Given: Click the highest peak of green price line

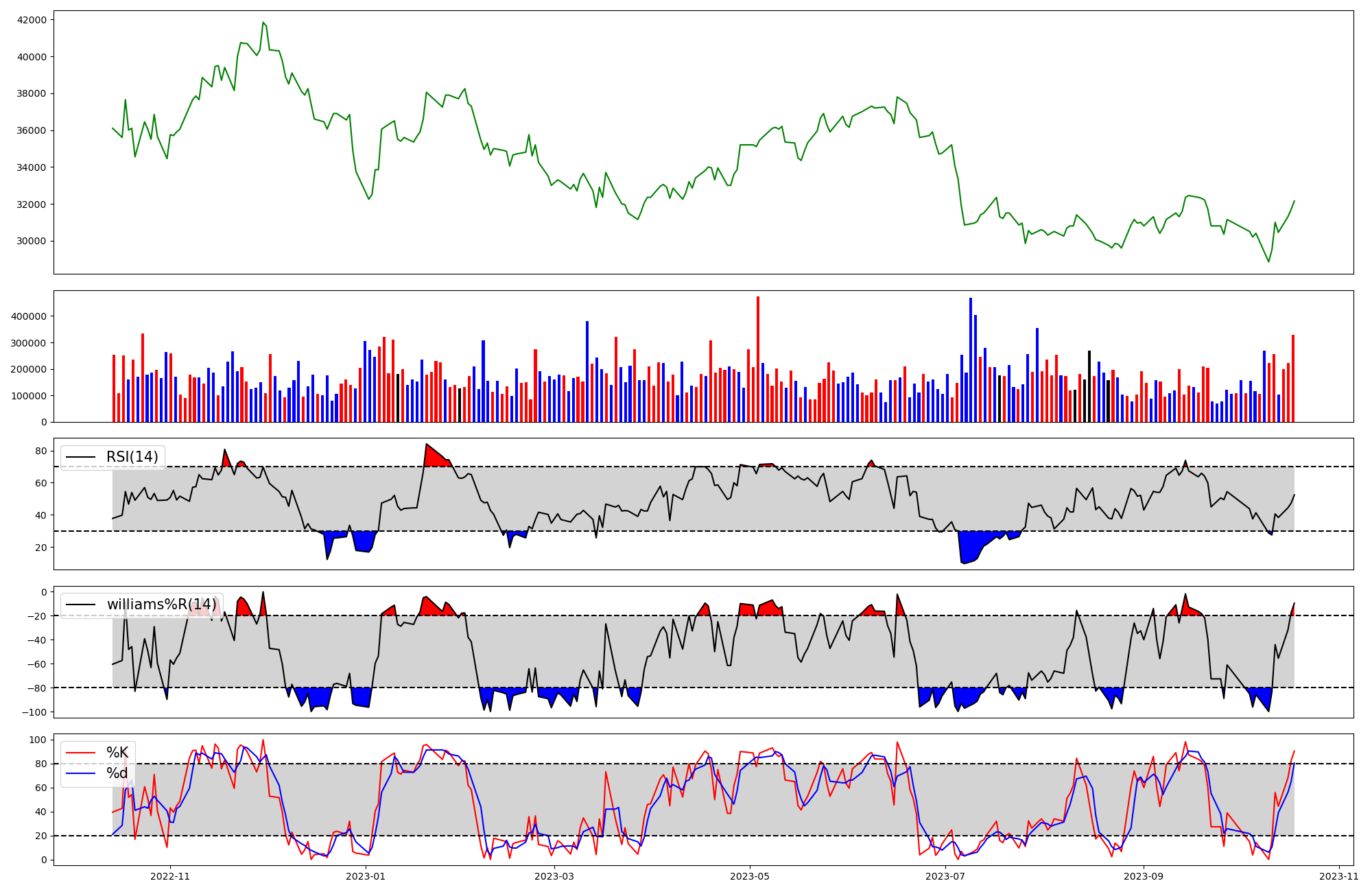Looking at the screenshot, I should click(x=263, y=23).
